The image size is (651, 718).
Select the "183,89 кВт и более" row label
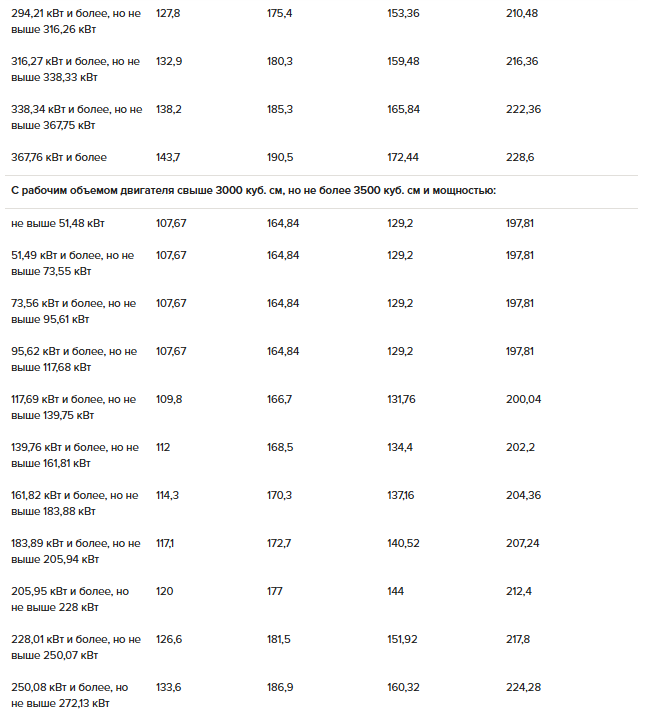76,551
